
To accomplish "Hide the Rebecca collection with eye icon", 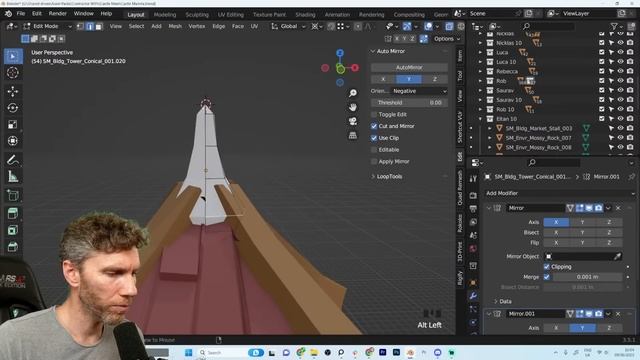I will tap(620, 71).
